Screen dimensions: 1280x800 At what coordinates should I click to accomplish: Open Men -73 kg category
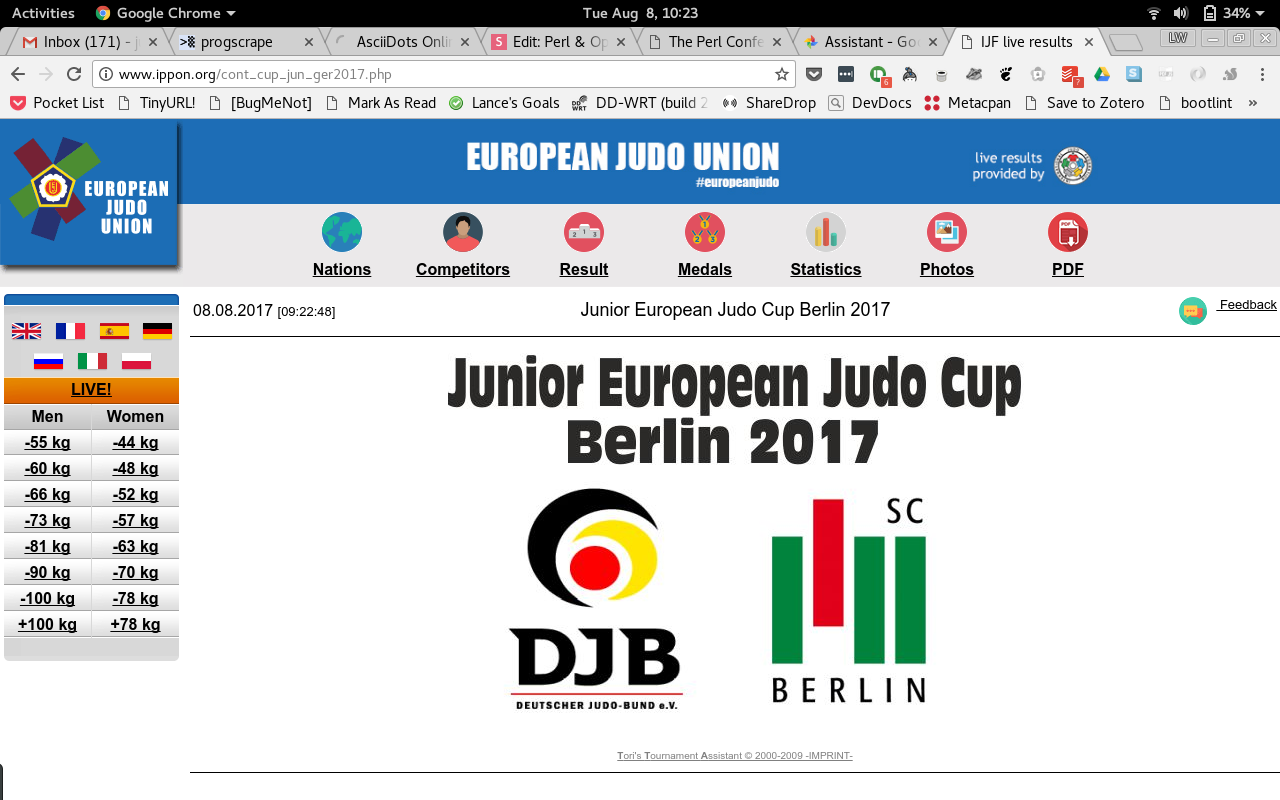coord(47,521)
